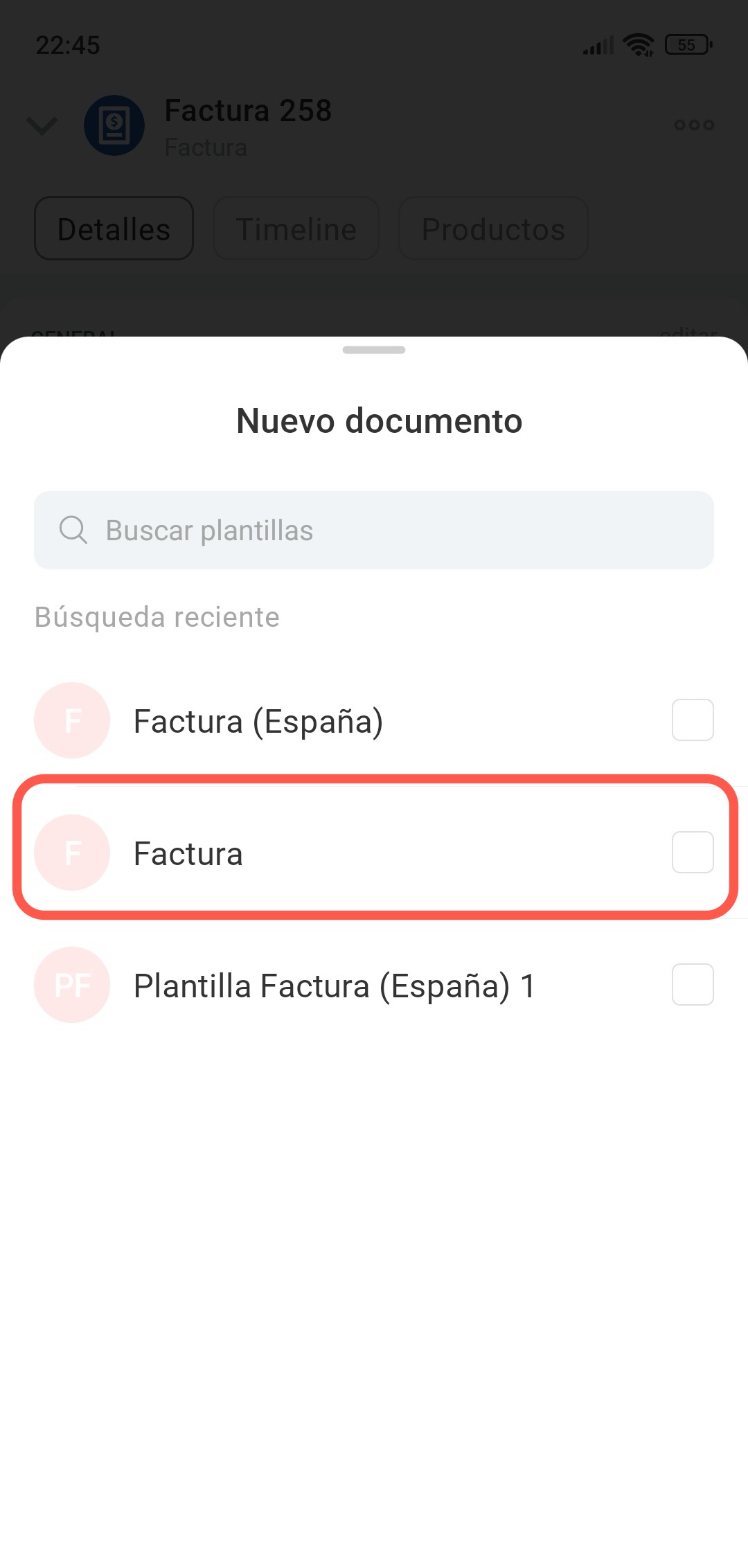This screenshot has height=1568, width=748.
Task: Click the Factura 258 title
Action: click(248, 111)
